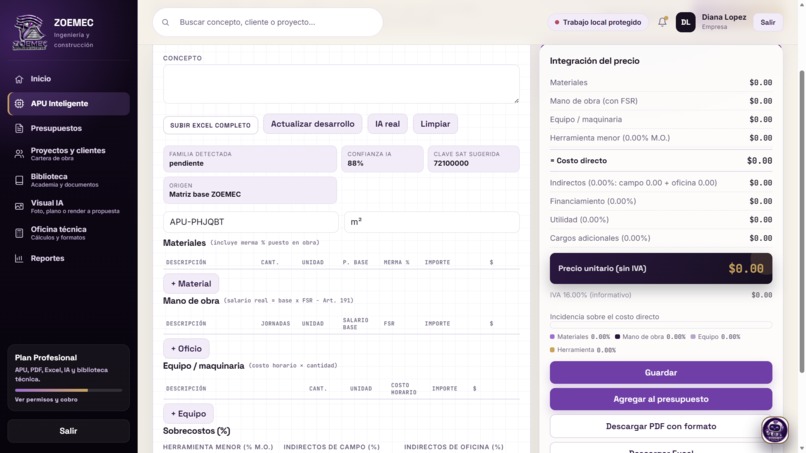This screenshot has height=453, width=806.
Task: Click the Reportes bar chart icon
Action: (x=19, y=259)
